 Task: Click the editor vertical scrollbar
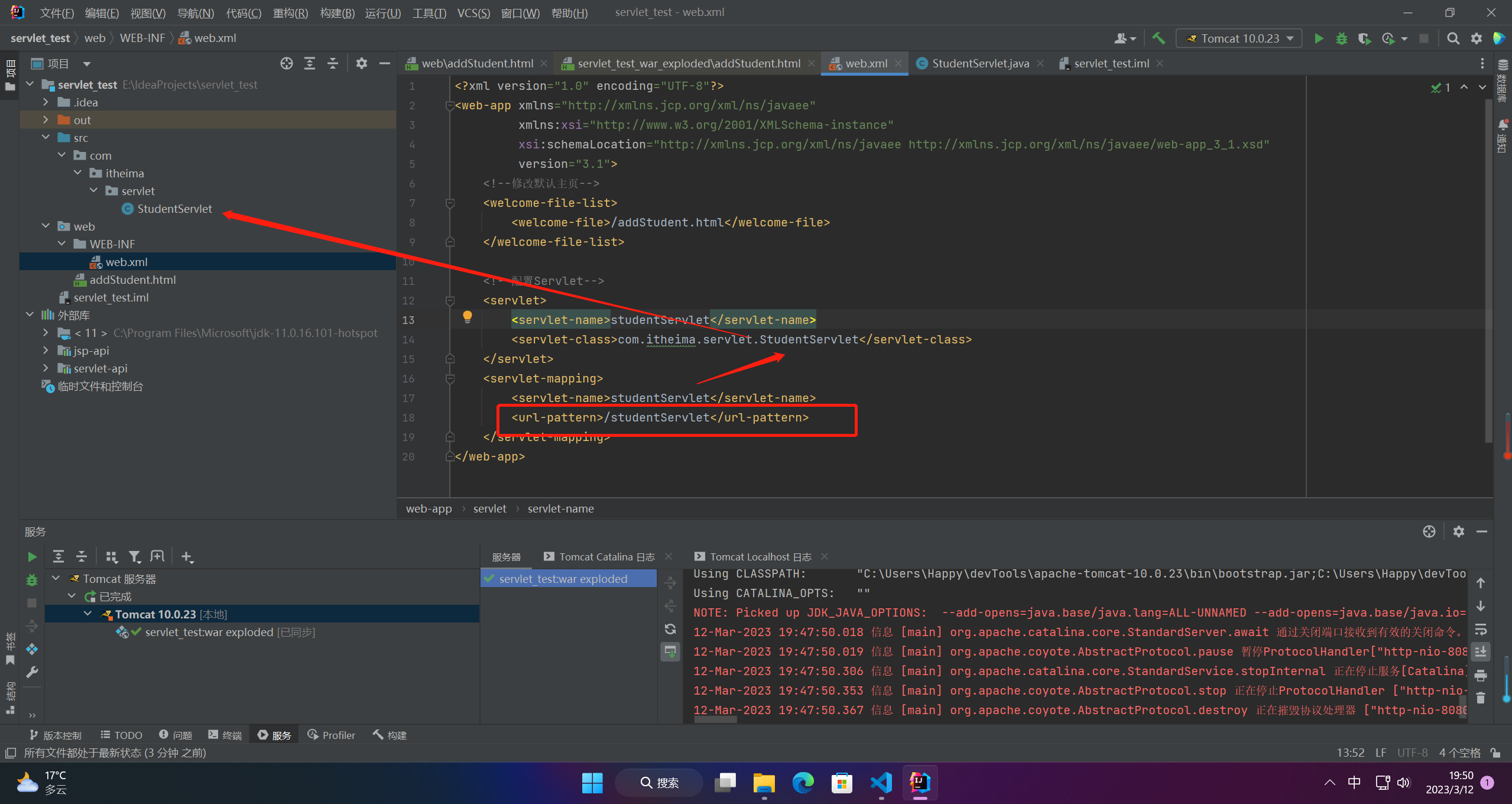coord(1488,272)
